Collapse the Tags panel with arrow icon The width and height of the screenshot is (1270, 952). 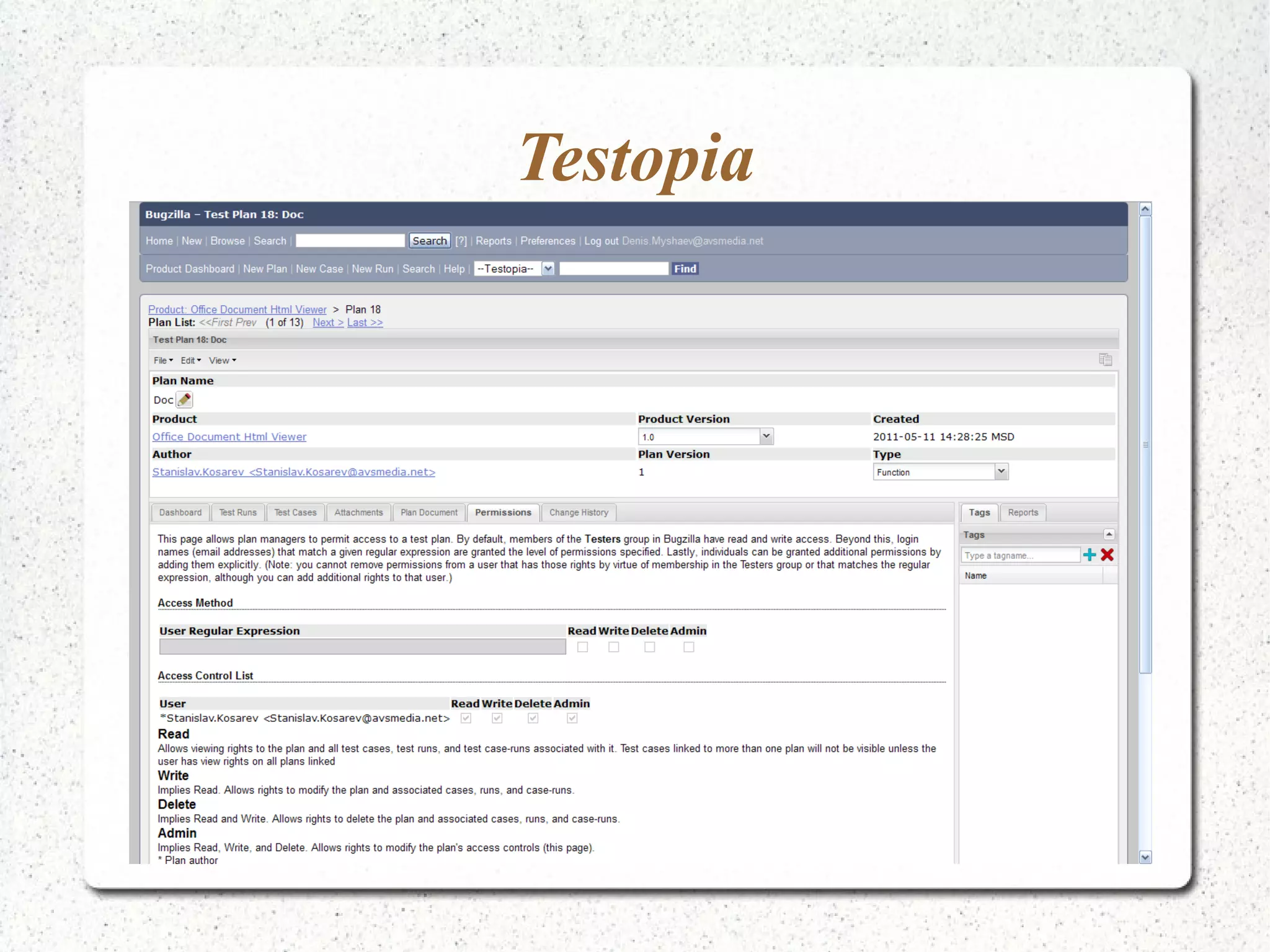coord(1109,535)
